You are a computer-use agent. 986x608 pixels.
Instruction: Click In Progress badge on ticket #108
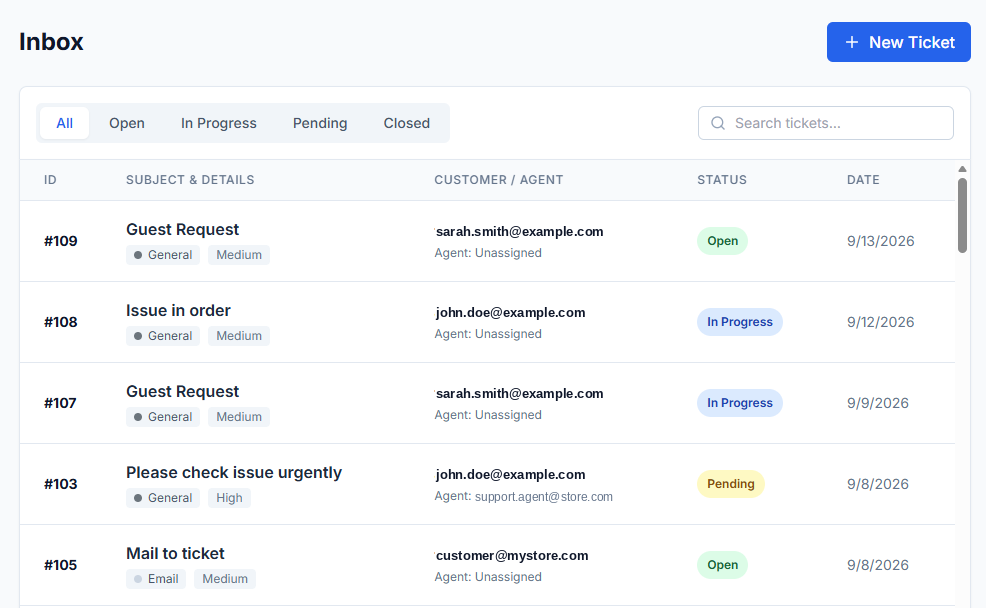740,323
